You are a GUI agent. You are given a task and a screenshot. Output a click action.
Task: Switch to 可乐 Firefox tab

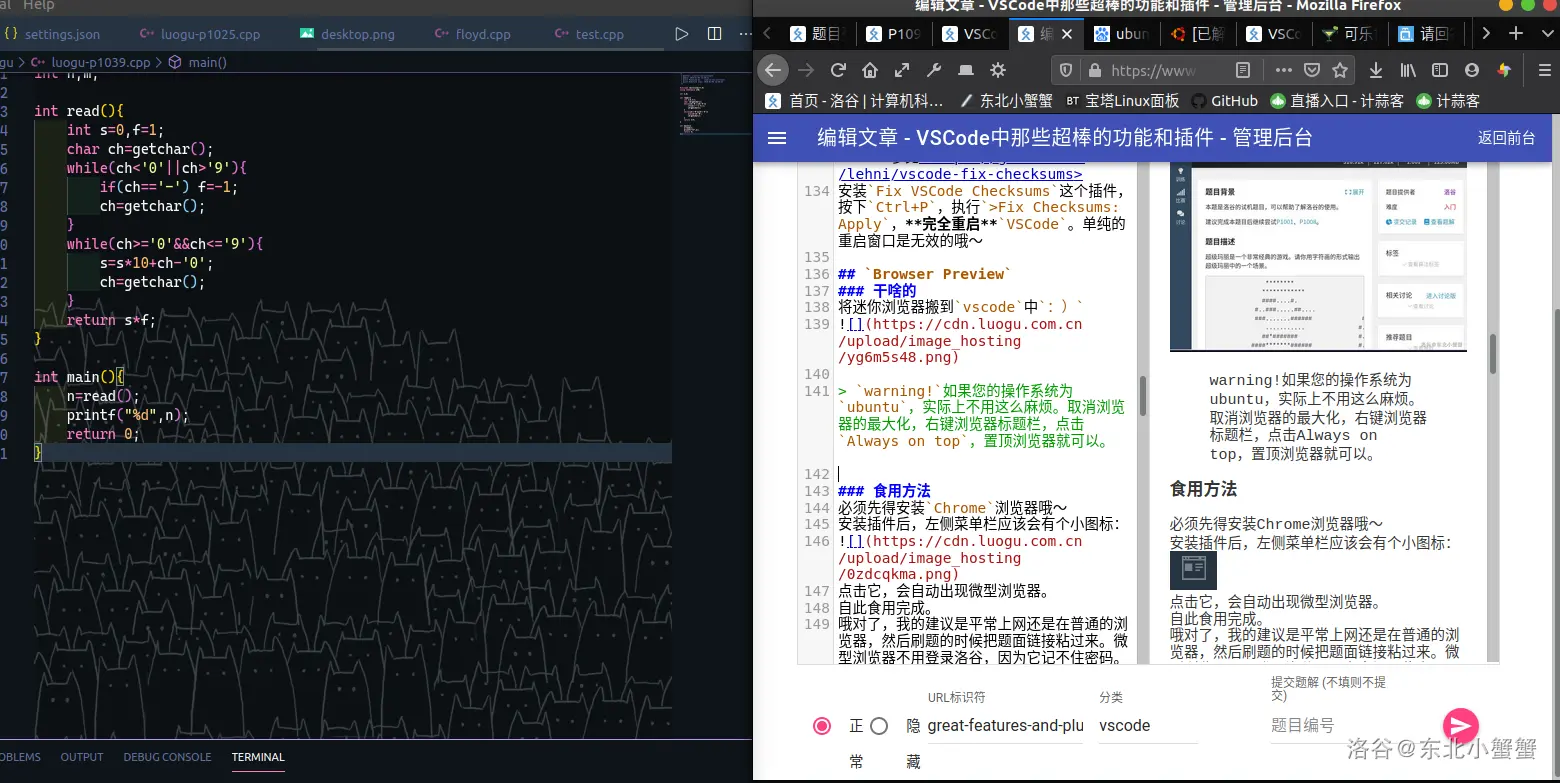click(1350, 33)
